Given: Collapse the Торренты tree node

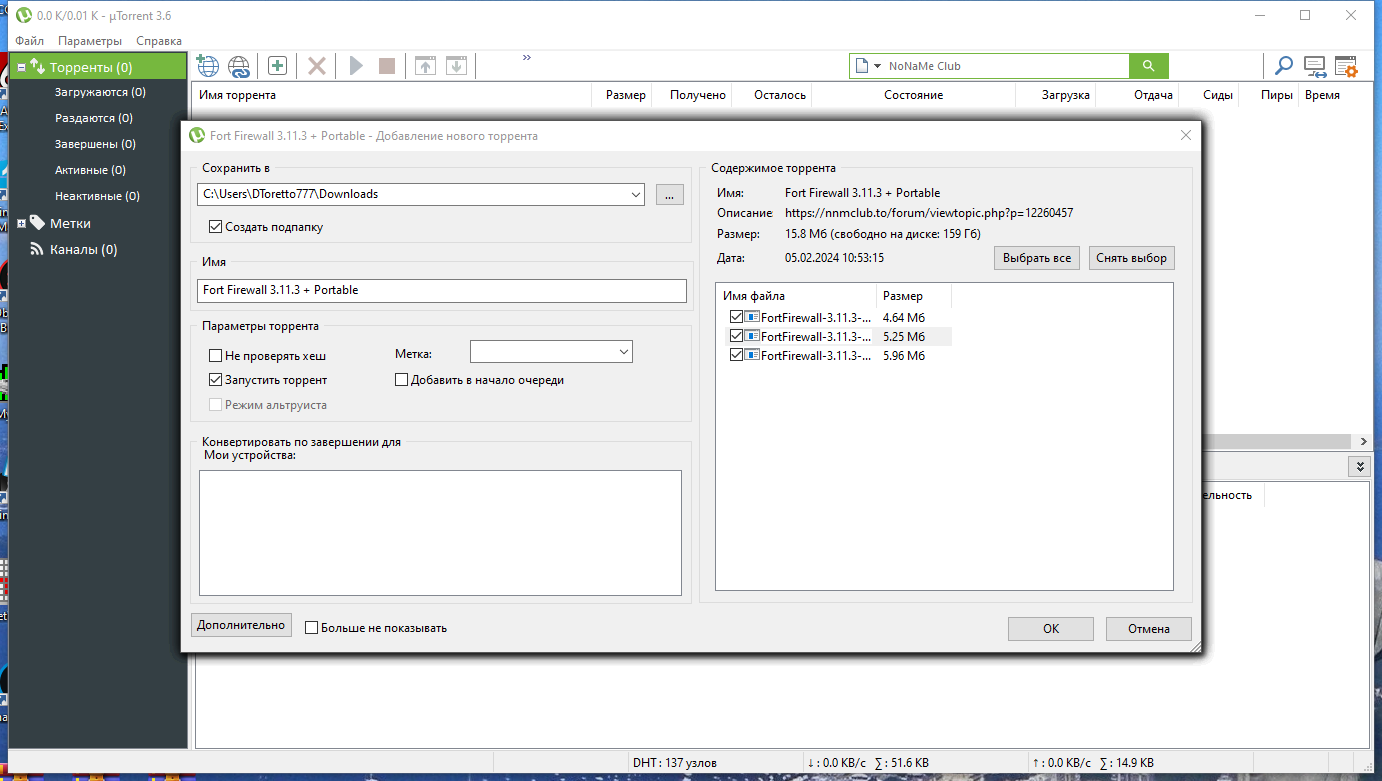Looking at the screenshot, I should 22,68.
